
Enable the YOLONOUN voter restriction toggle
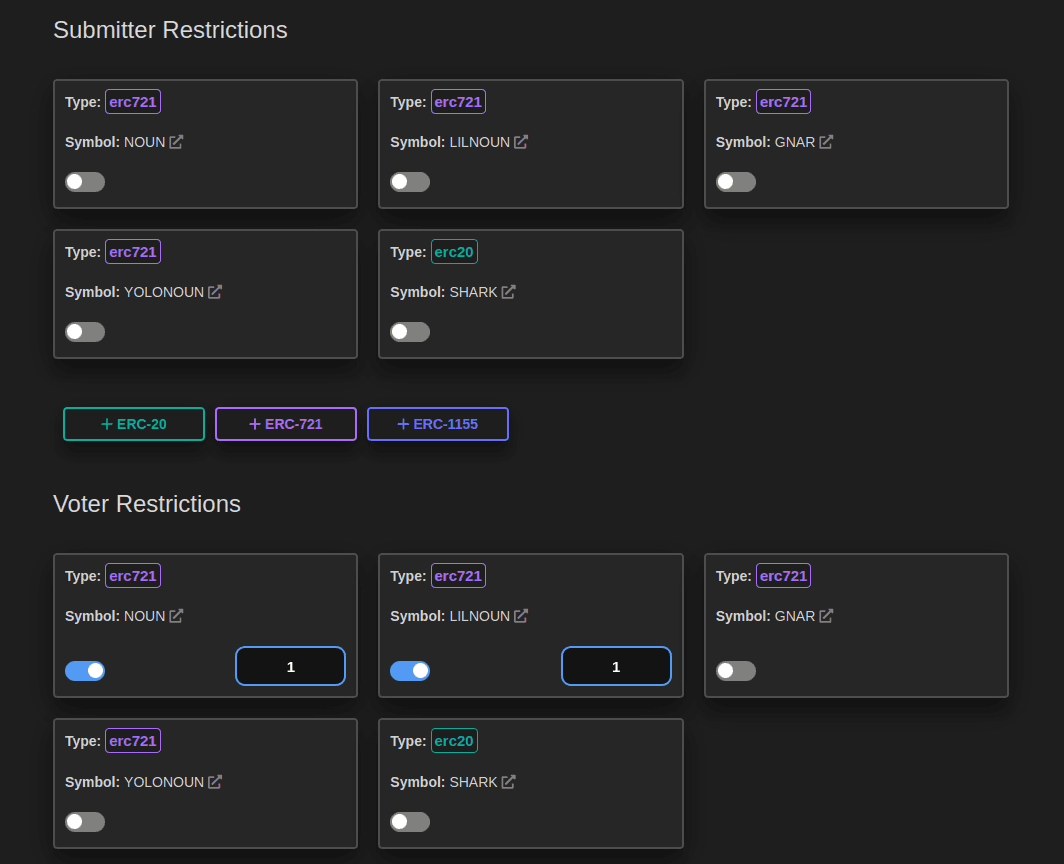click(x=85, y=822)
